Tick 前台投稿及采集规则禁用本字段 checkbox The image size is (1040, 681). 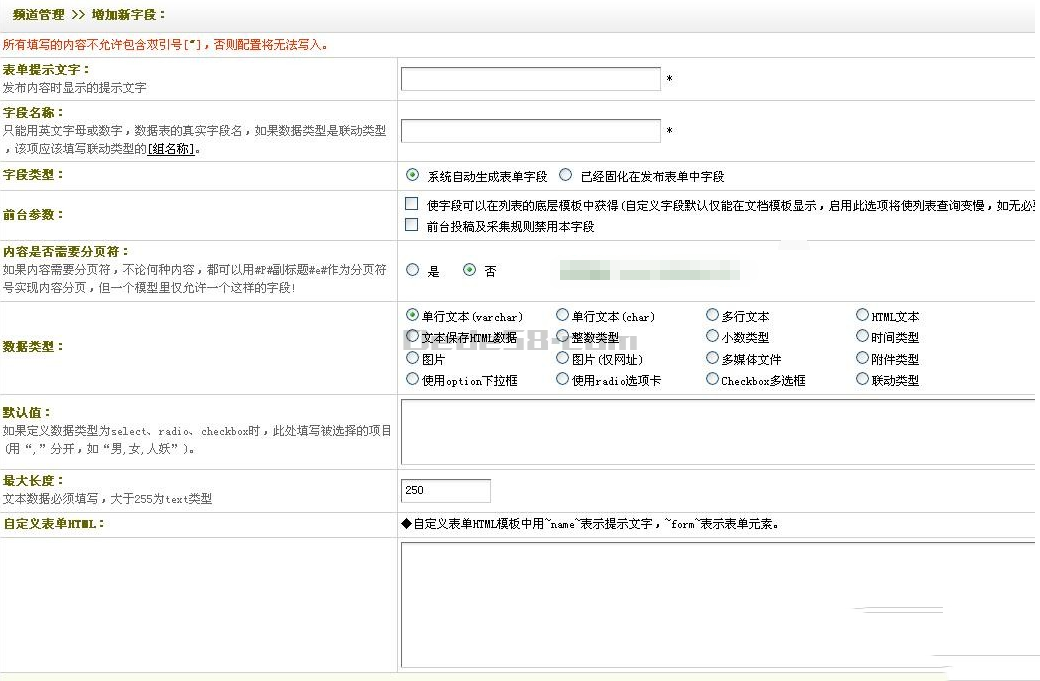tap(411, 226)
